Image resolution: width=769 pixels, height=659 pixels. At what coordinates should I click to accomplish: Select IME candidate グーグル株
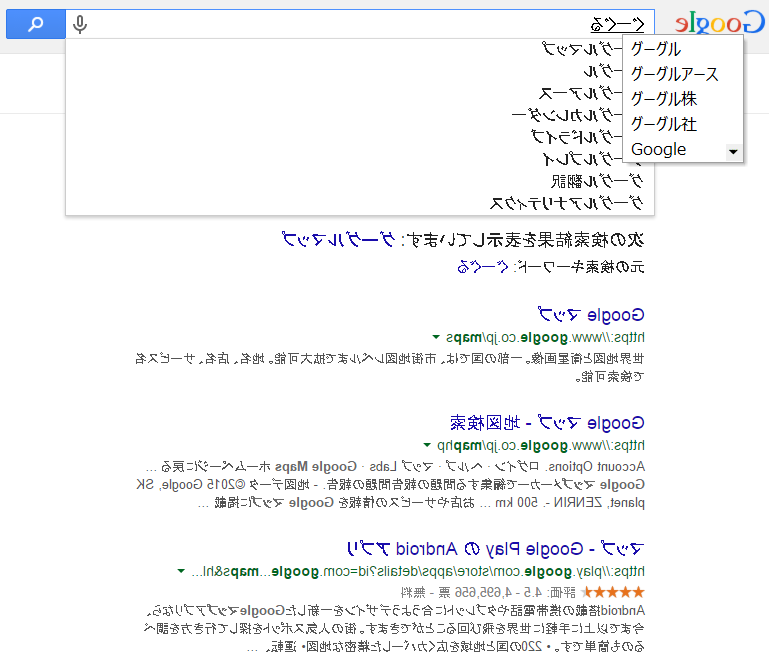pos(683,99)
